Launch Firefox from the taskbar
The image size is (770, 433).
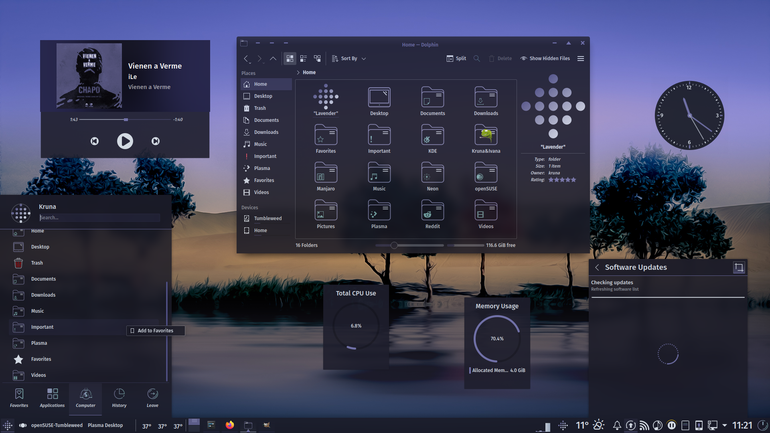coord(230,425)
